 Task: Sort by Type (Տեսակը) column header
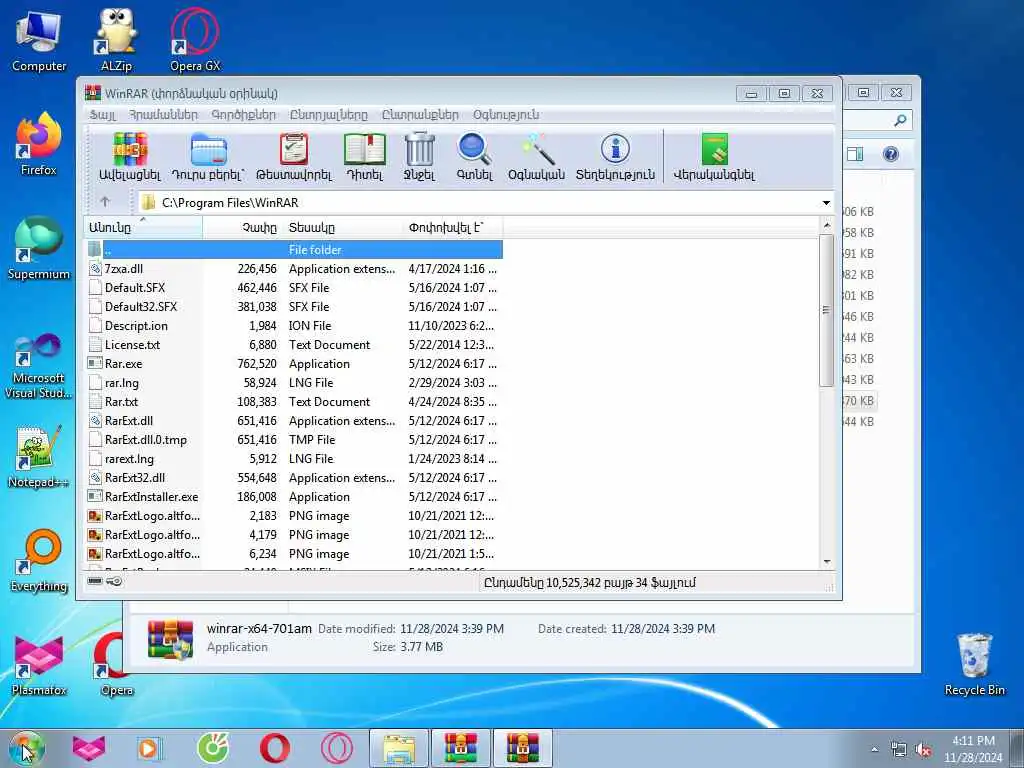click(343, 227)
